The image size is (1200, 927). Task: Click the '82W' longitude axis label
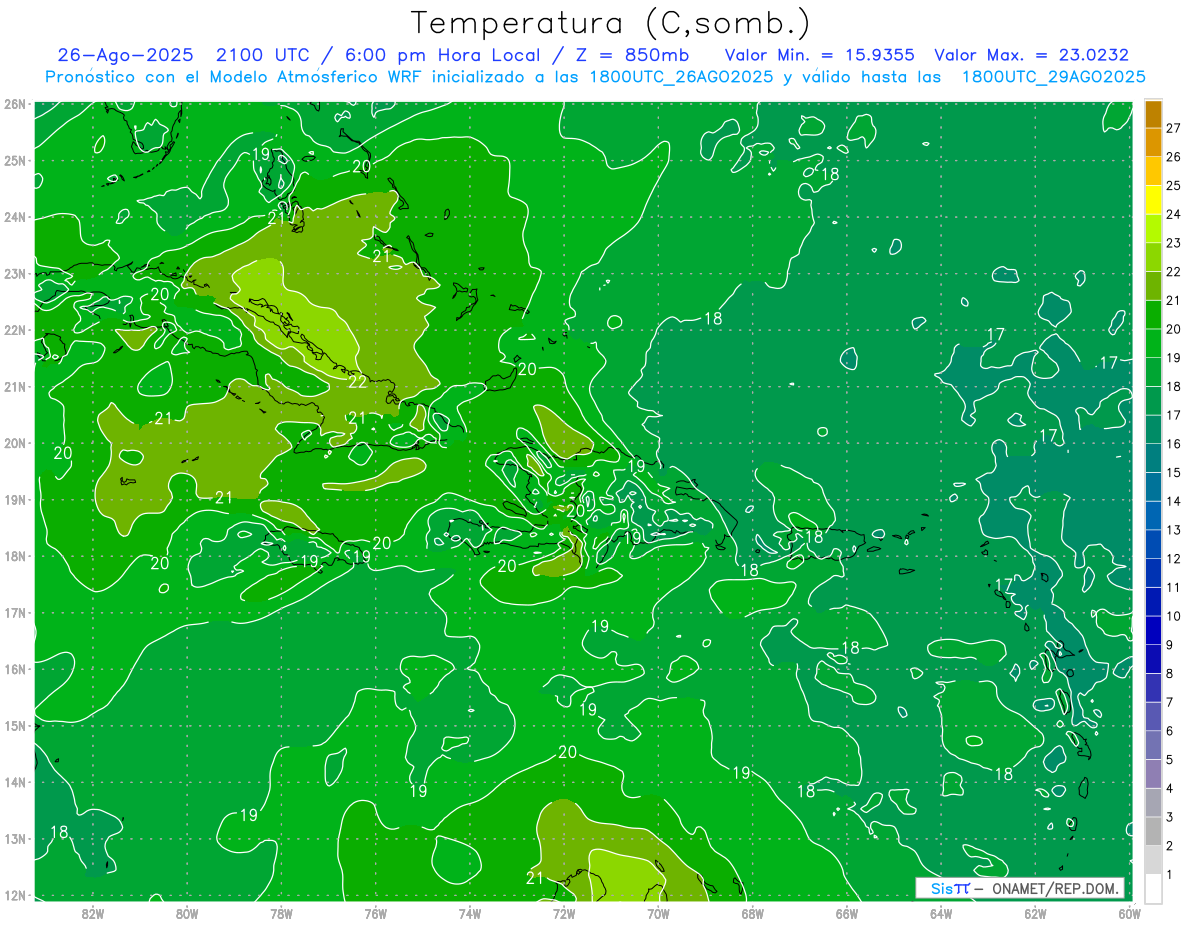click(x=93, y=913)
